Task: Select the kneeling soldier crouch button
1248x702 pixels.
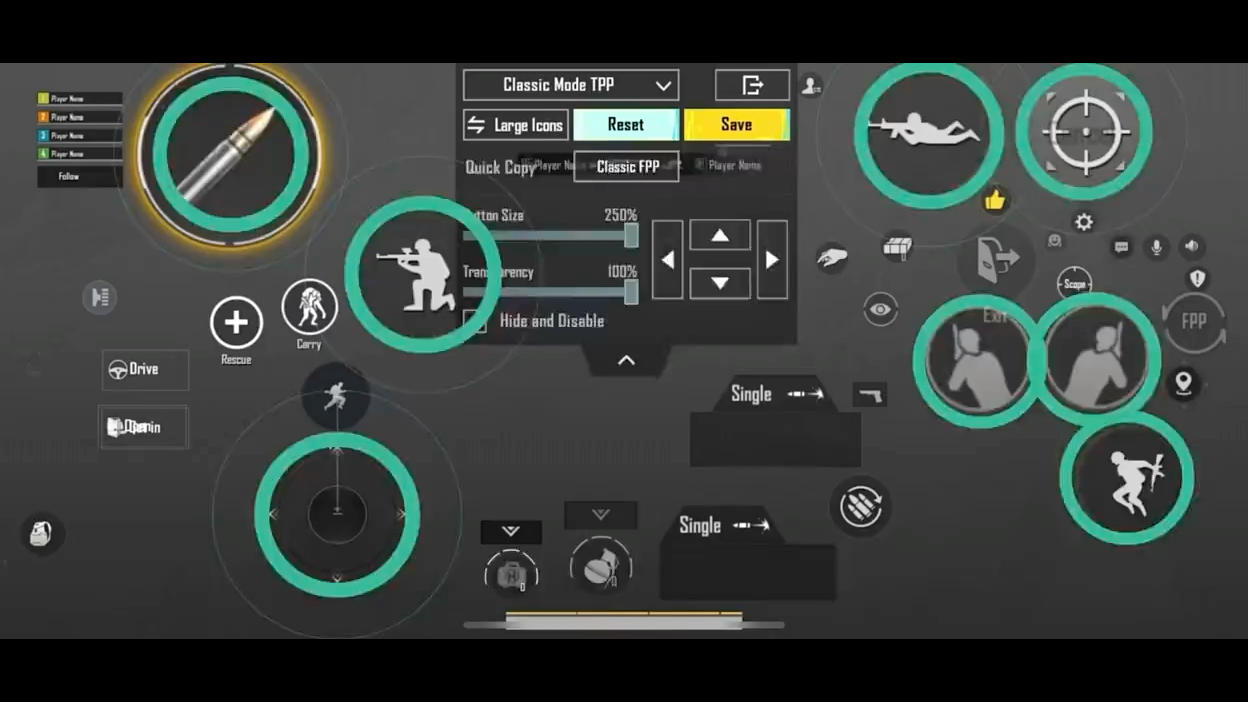Action: [x=423, y=274]
